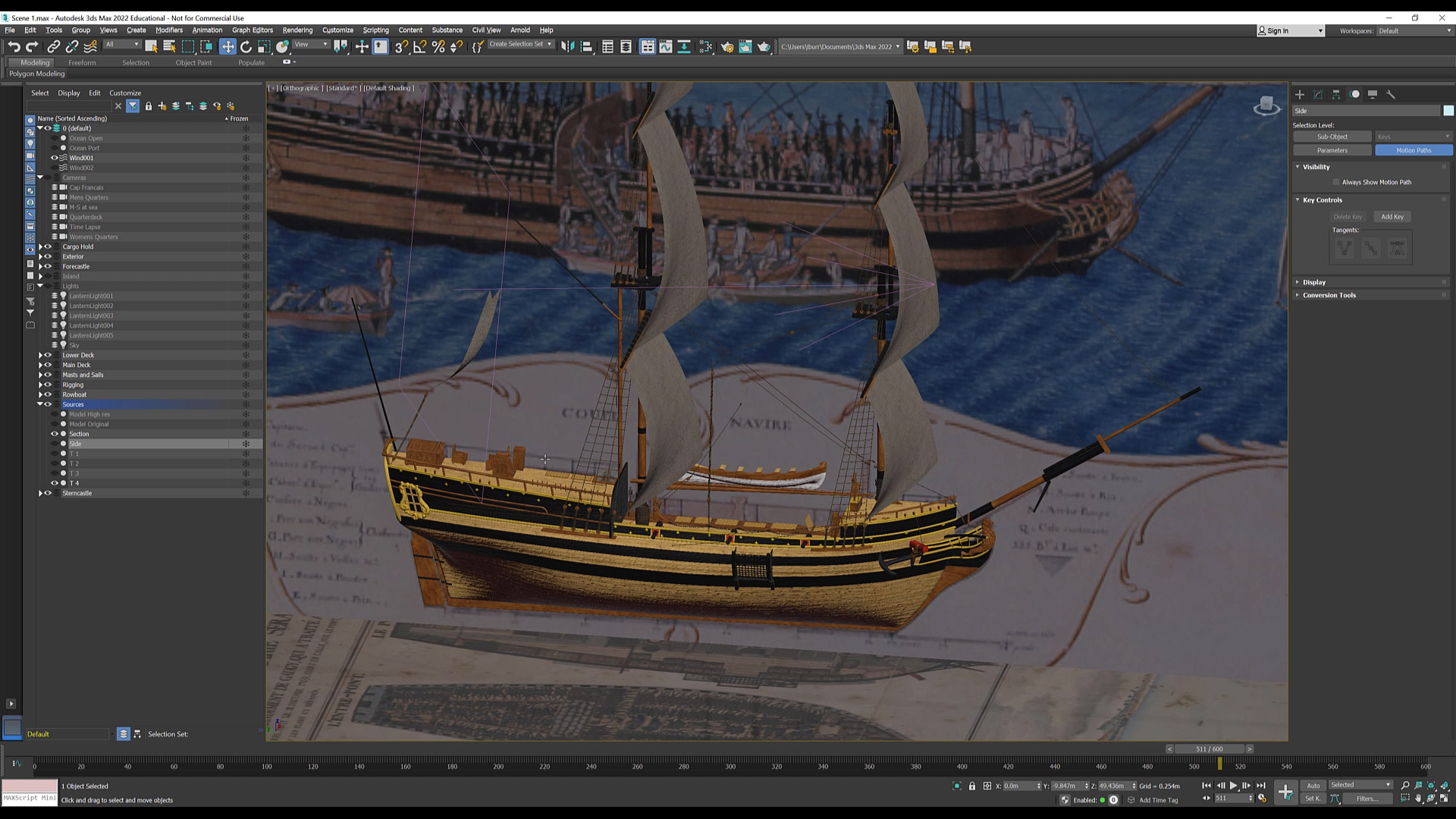Hide the Wind001 object with eye icon
Screen dimensions: 1456x819
point(54,158)
